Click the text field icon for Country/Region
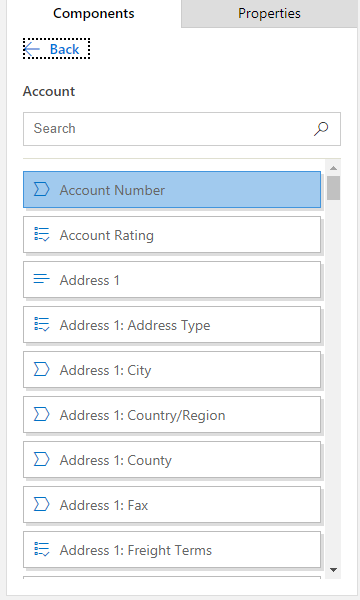 tap(41, 414)
